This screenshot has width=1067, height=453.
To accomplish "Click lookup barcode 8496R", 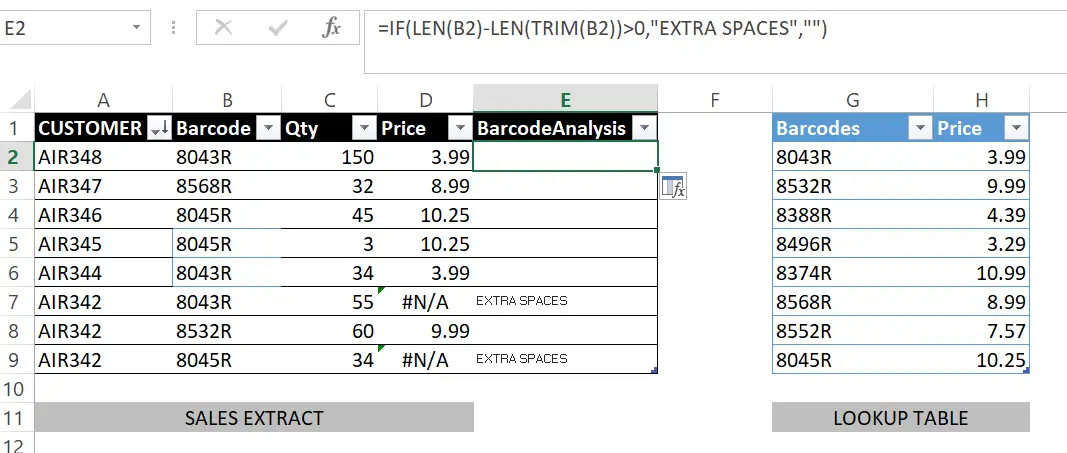I will 853,244.
